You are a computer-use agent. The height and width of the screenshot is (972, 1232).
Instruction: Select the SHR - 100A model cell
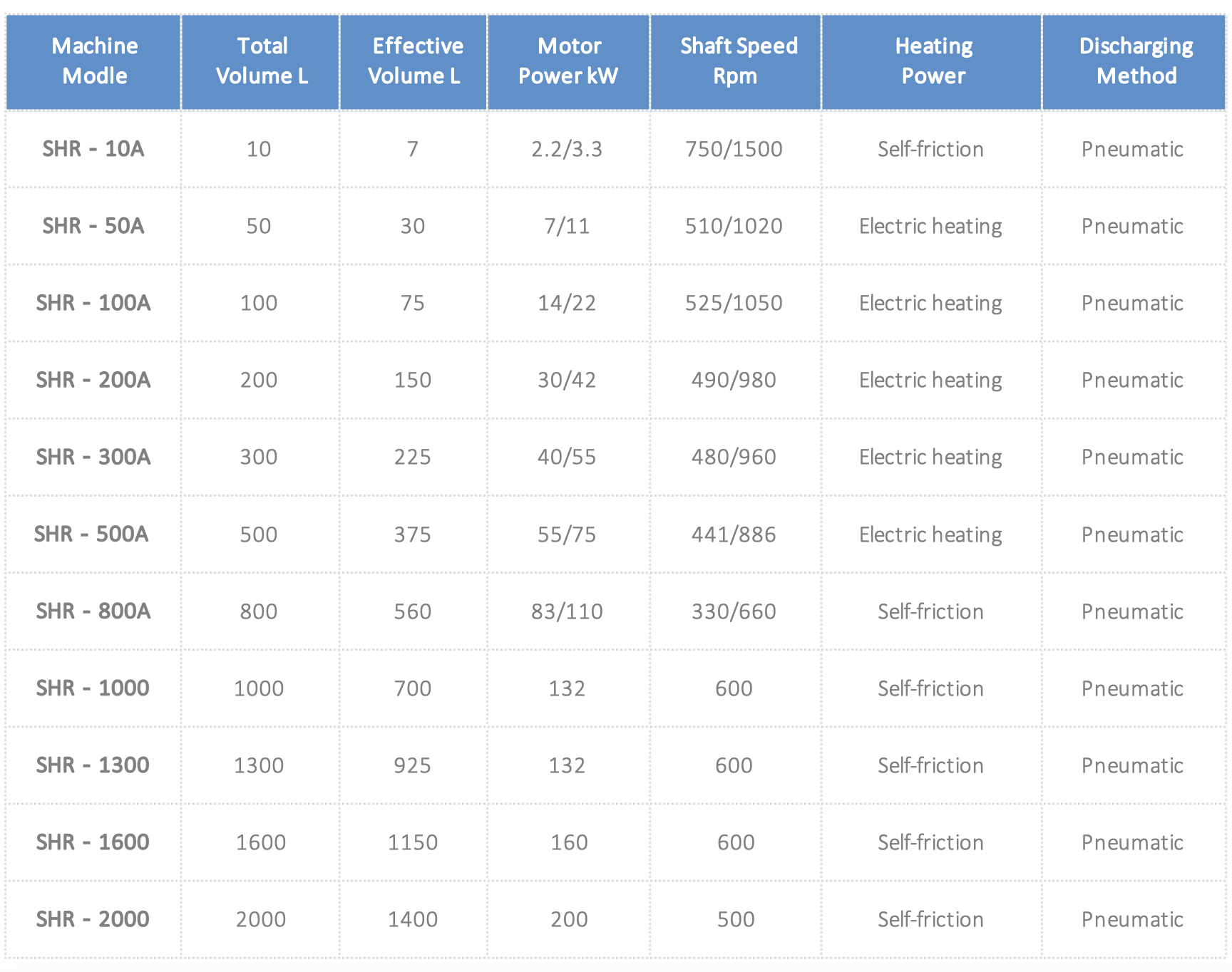pyautogui.click(x=93, y=303)
